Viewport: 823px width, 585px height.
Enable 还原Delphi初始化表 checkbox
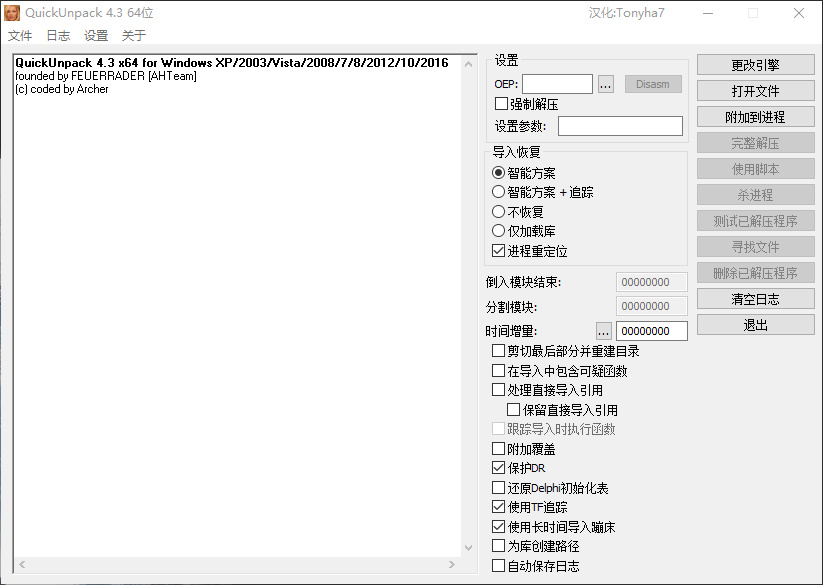click(498, 487)
